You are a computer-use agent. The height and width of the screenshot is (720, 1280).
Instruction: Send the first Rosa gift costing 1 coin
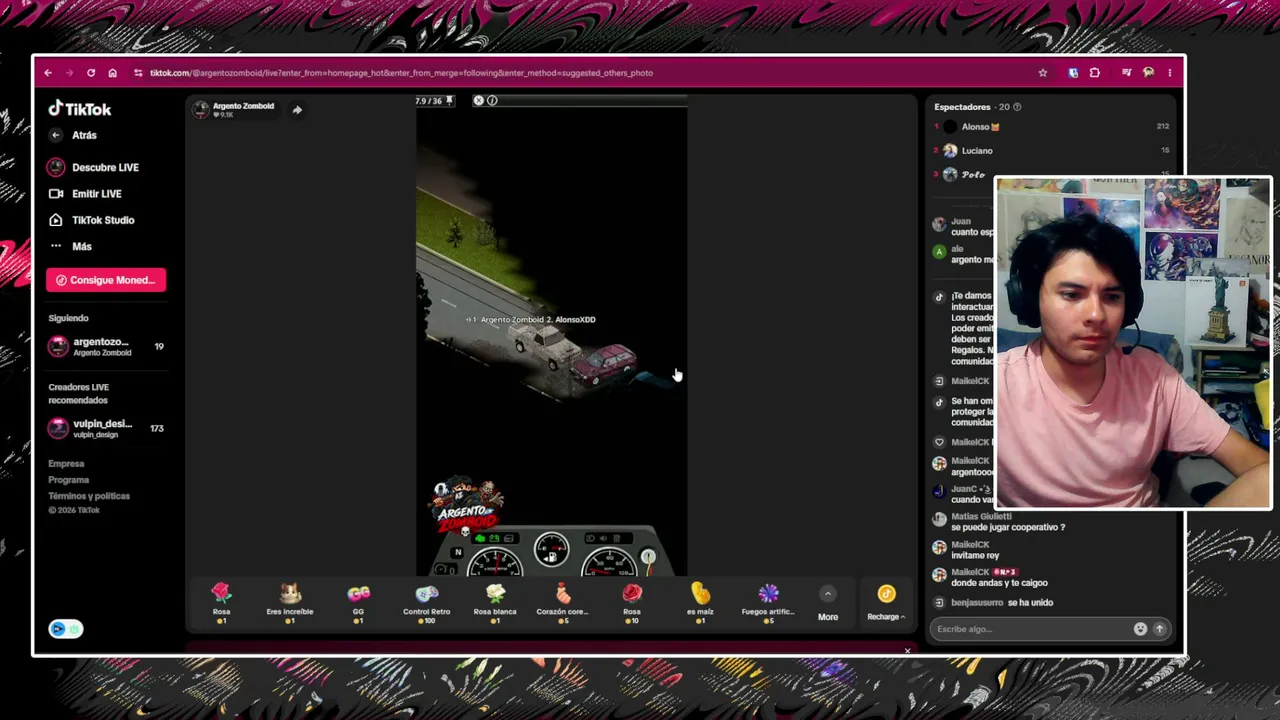pyautogui.click(x=221, y=603)
